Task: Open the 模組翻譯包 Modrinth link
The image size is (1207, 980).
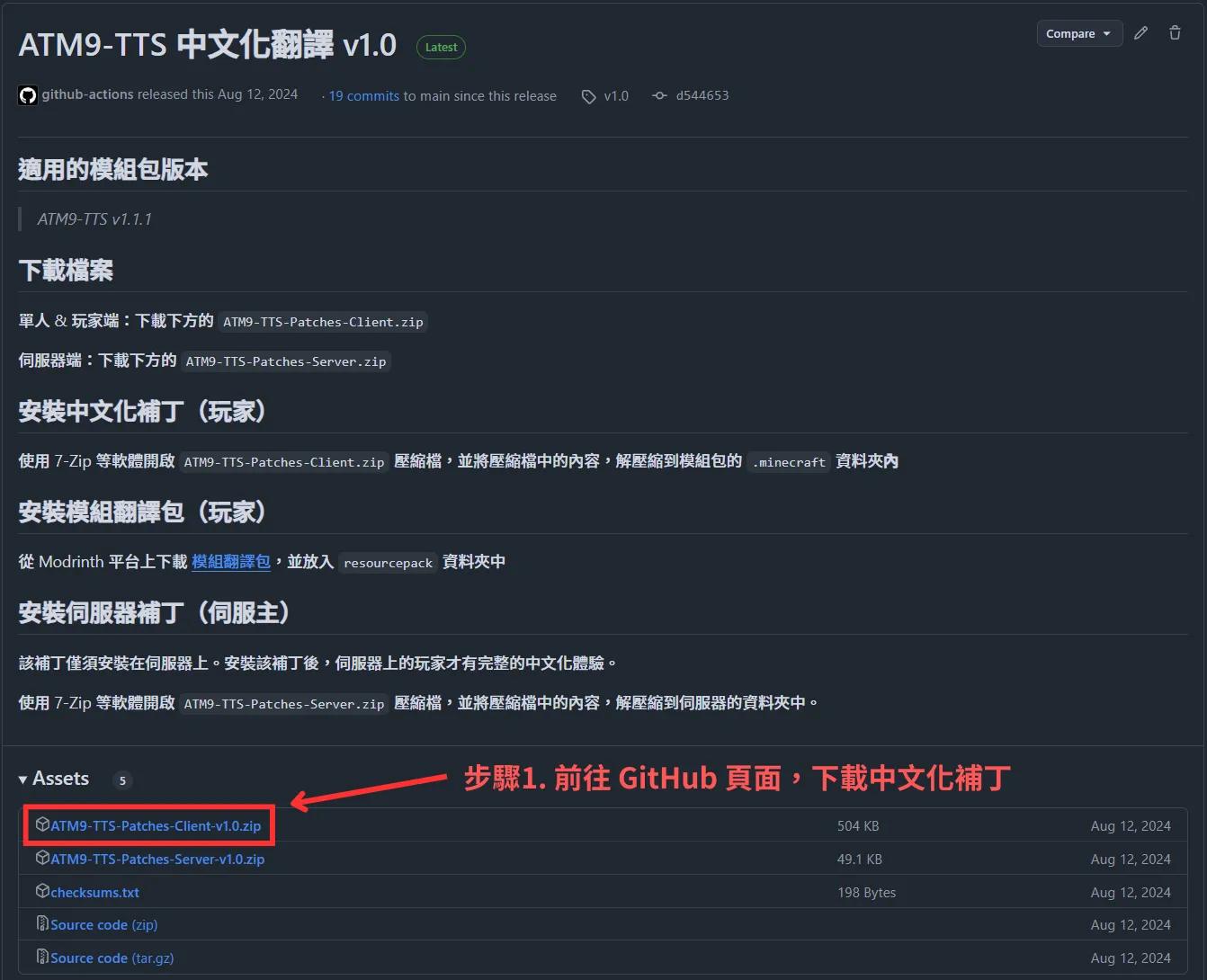Action: tap(231, 561)
